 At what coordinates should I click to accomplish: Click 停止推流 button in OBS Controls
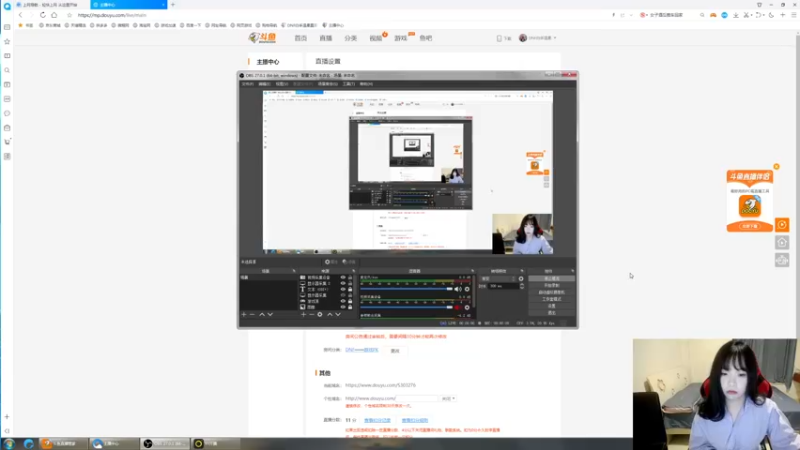552,279
